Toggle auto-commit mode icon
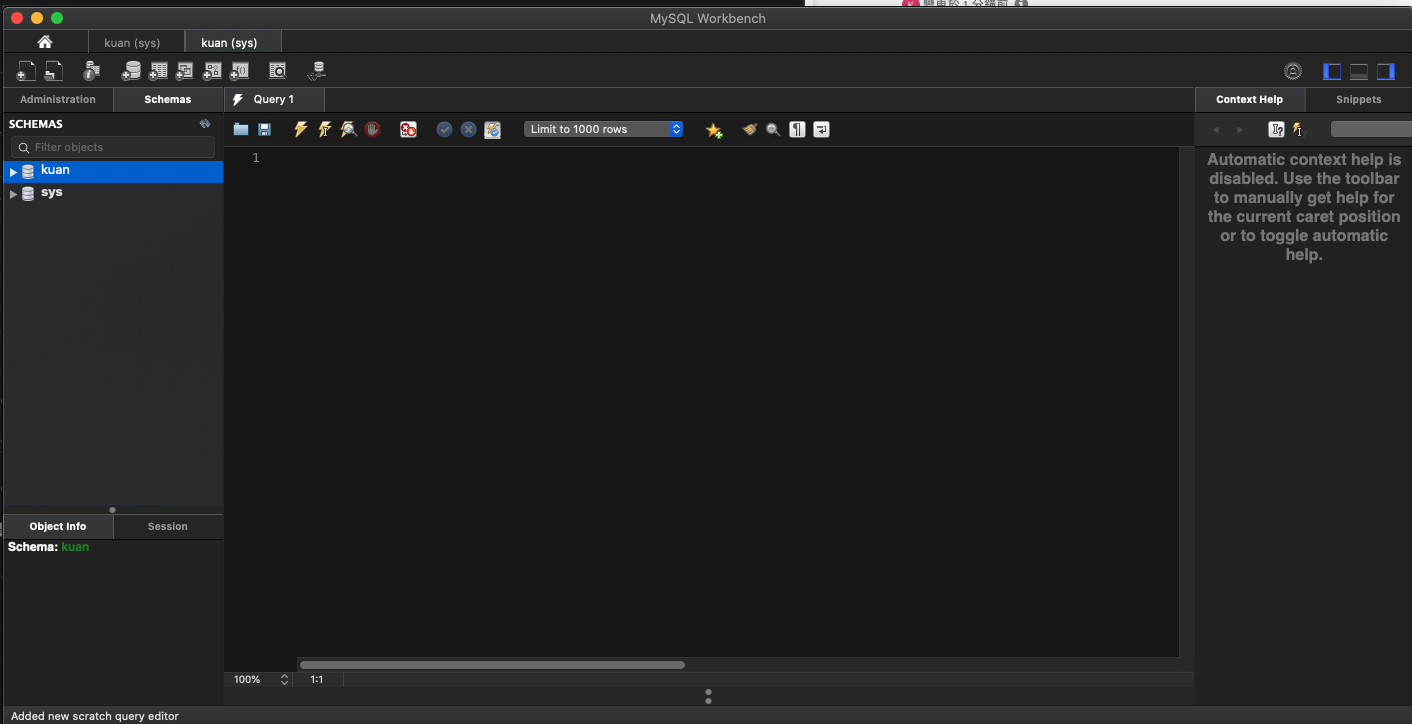The height and width of the screenshot is (724, 1412). click(x=492, y=130)
